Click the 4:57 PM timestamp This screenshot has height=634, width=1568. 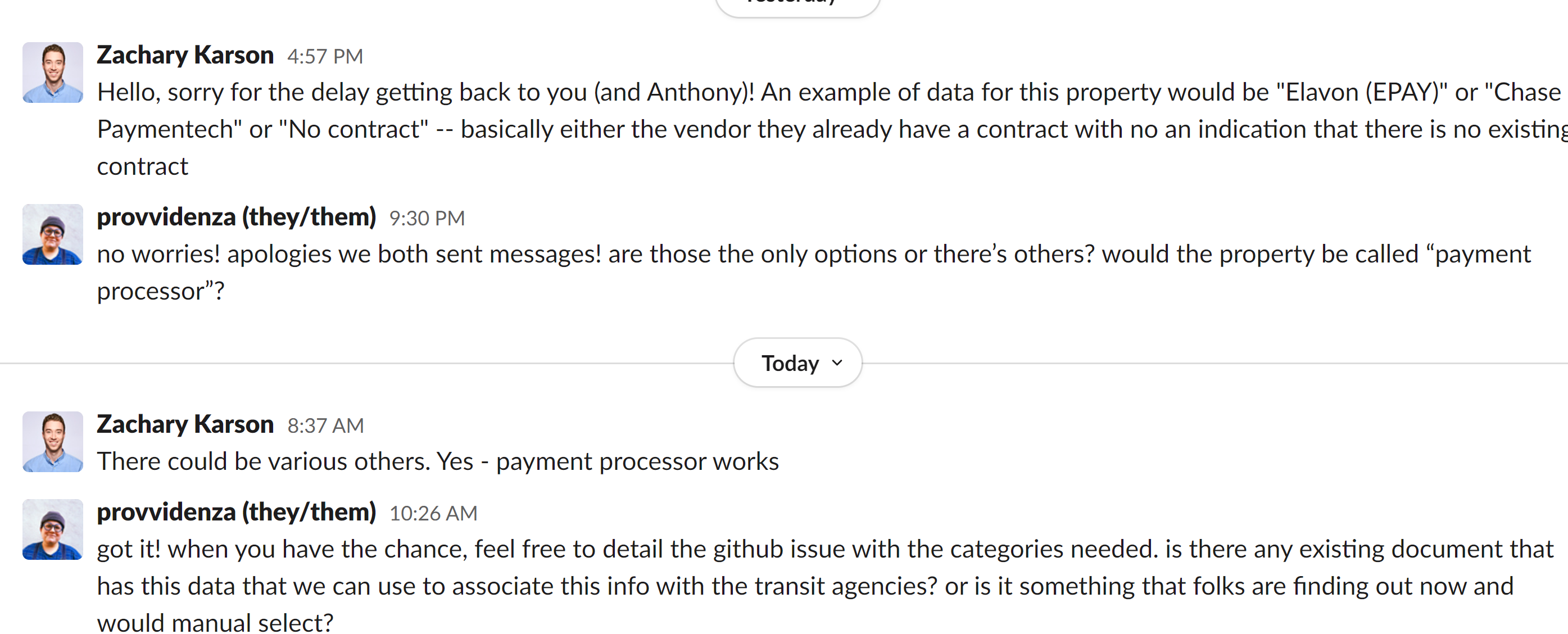(x=325, y=57)
